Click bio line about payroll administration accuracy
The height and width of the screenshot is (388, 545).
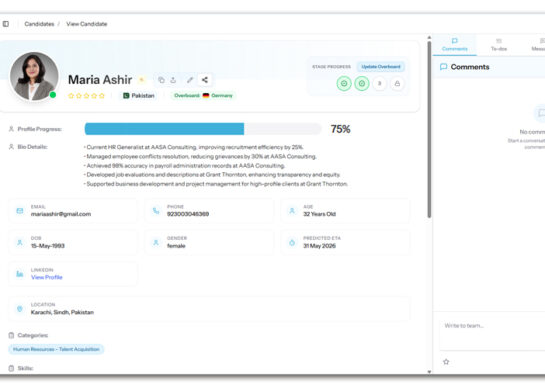point(184,165)
